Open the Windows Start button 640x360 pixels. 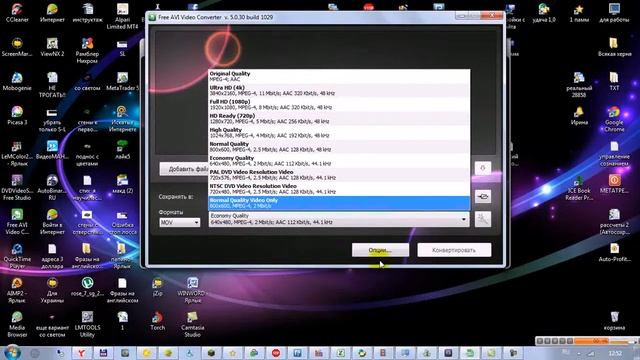click(12, 352)
